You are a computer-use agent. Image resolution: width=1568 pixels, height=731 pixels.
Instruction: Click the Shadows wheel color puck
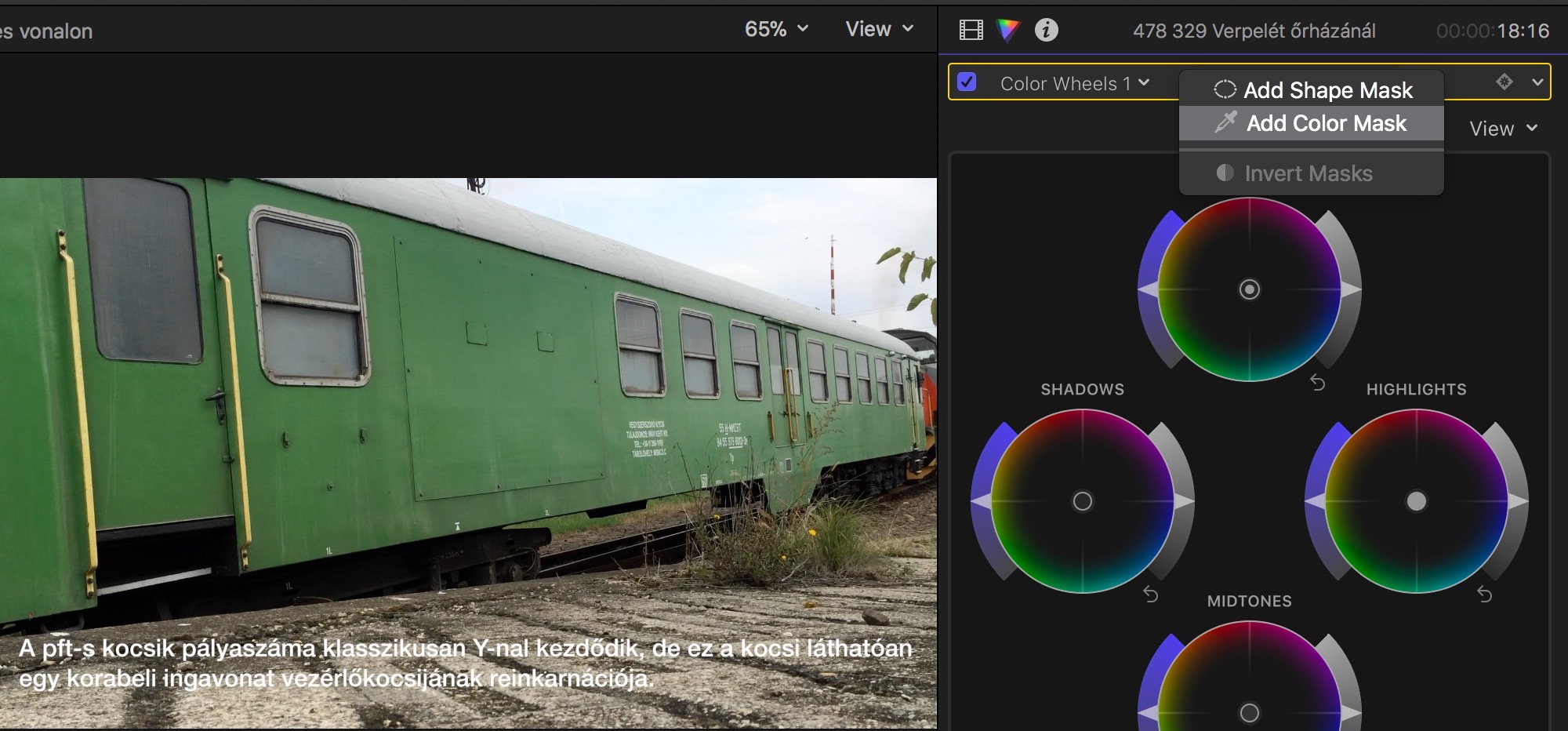pos(1083,501)
